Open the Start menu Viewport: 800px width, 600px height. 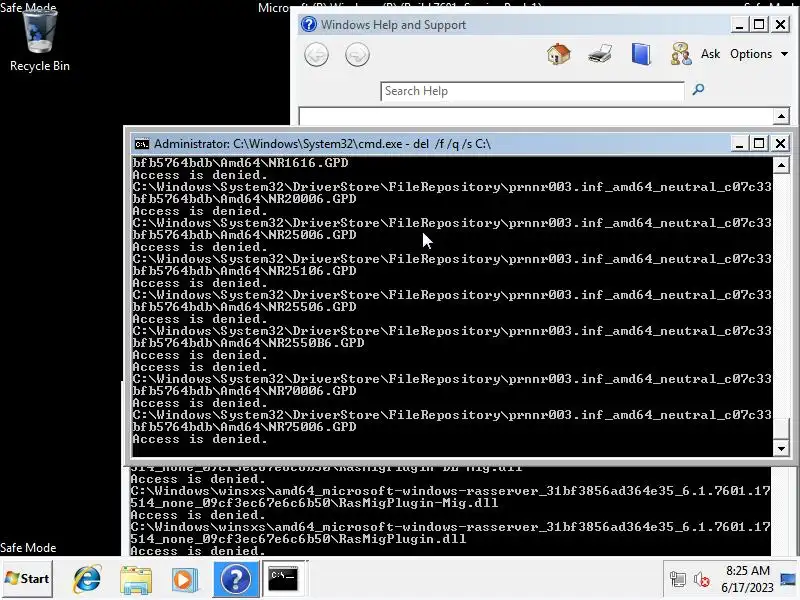tap(28, 579)
